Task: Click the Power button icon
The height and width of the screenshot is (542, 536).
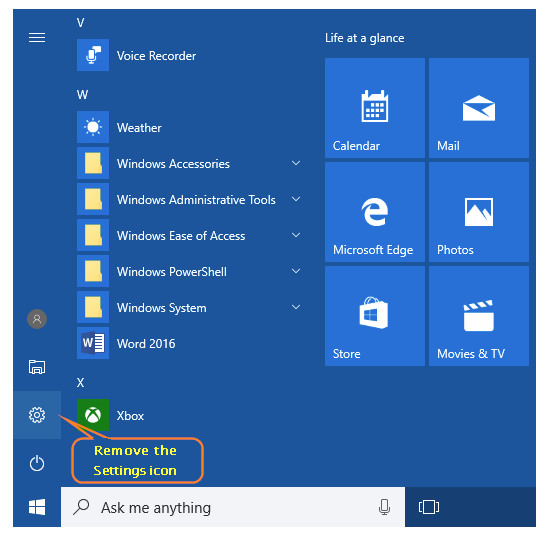Action: (37, 463)
